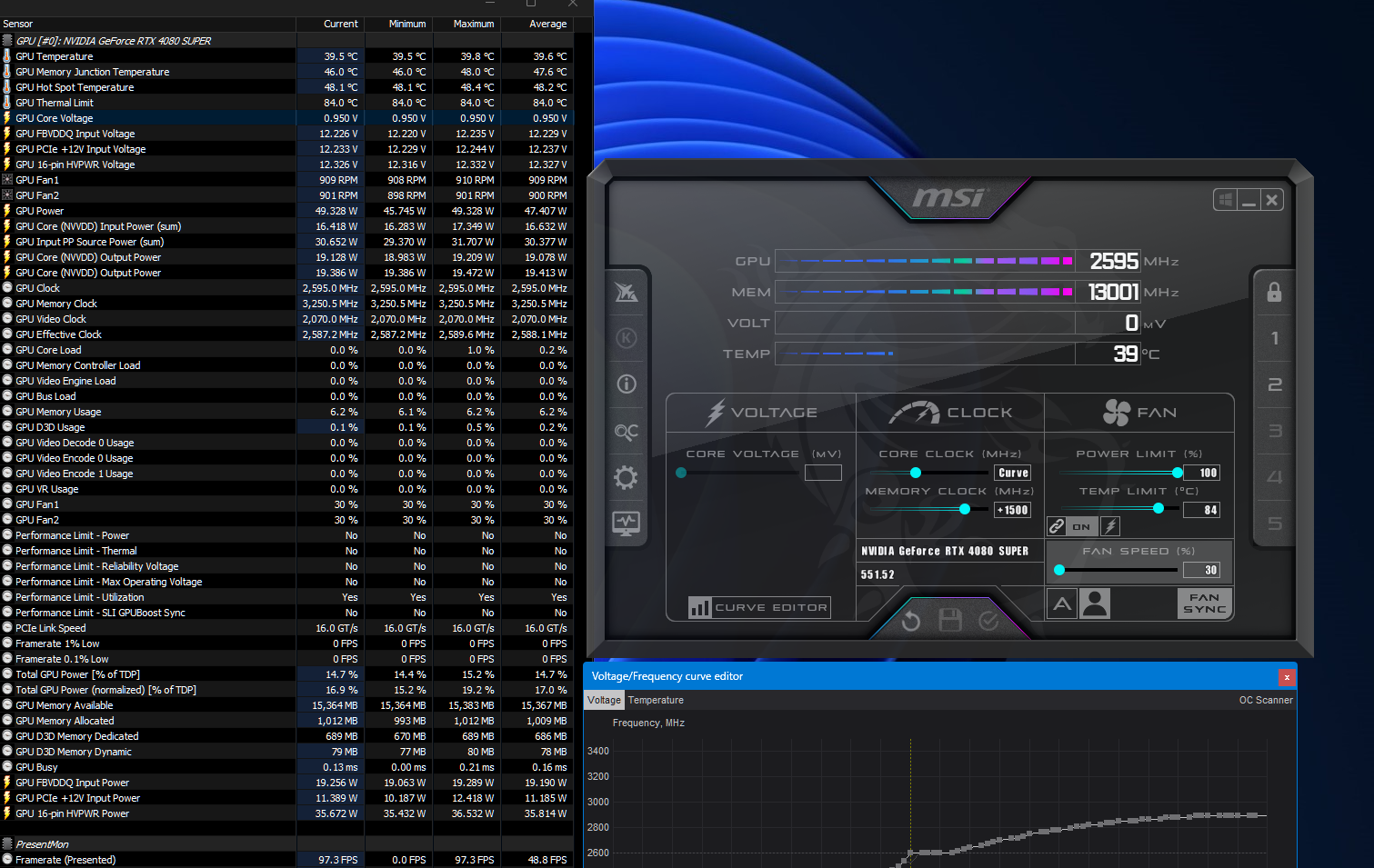Collapse the PresentMon sensor group
This screenshot has width=1374, height=868.
click(x=7, y=843)
